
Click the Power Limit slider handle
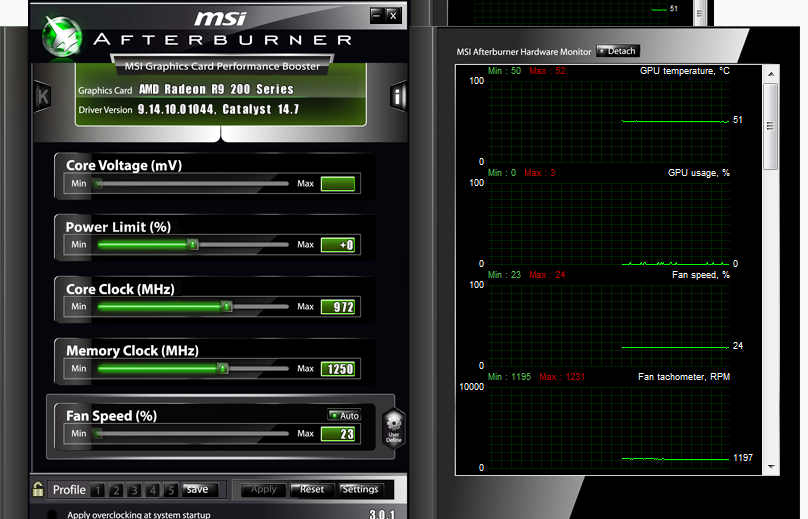pyautogui.click(x=192, y=244)
